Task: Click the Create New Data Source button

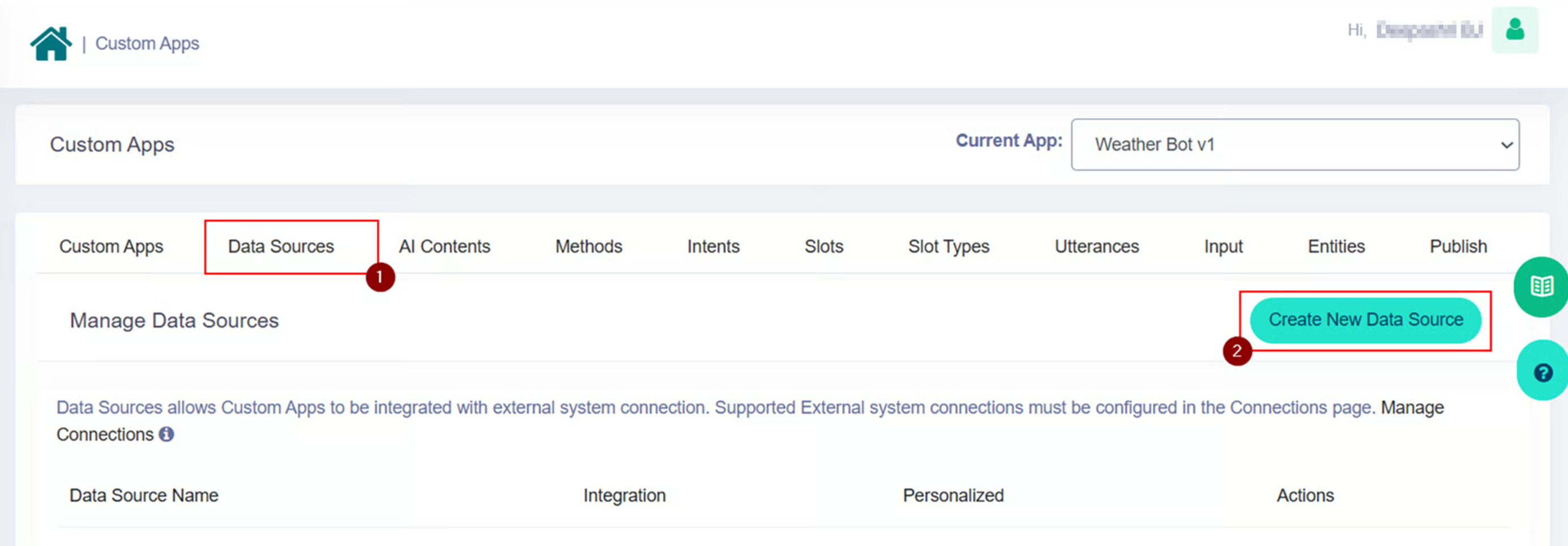Action: point(1365,319)
